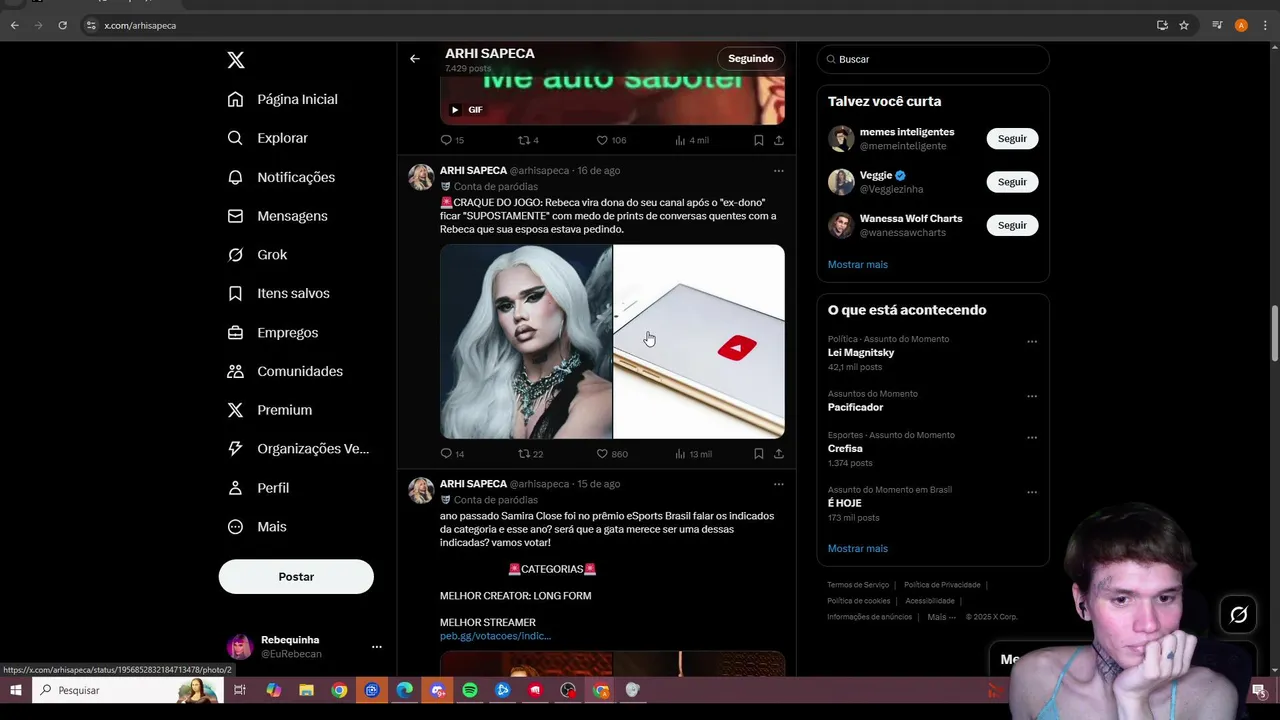Open Empregos in the sidebar
1280x720 pixels.
pyautogui.click(x=273, y=332)
